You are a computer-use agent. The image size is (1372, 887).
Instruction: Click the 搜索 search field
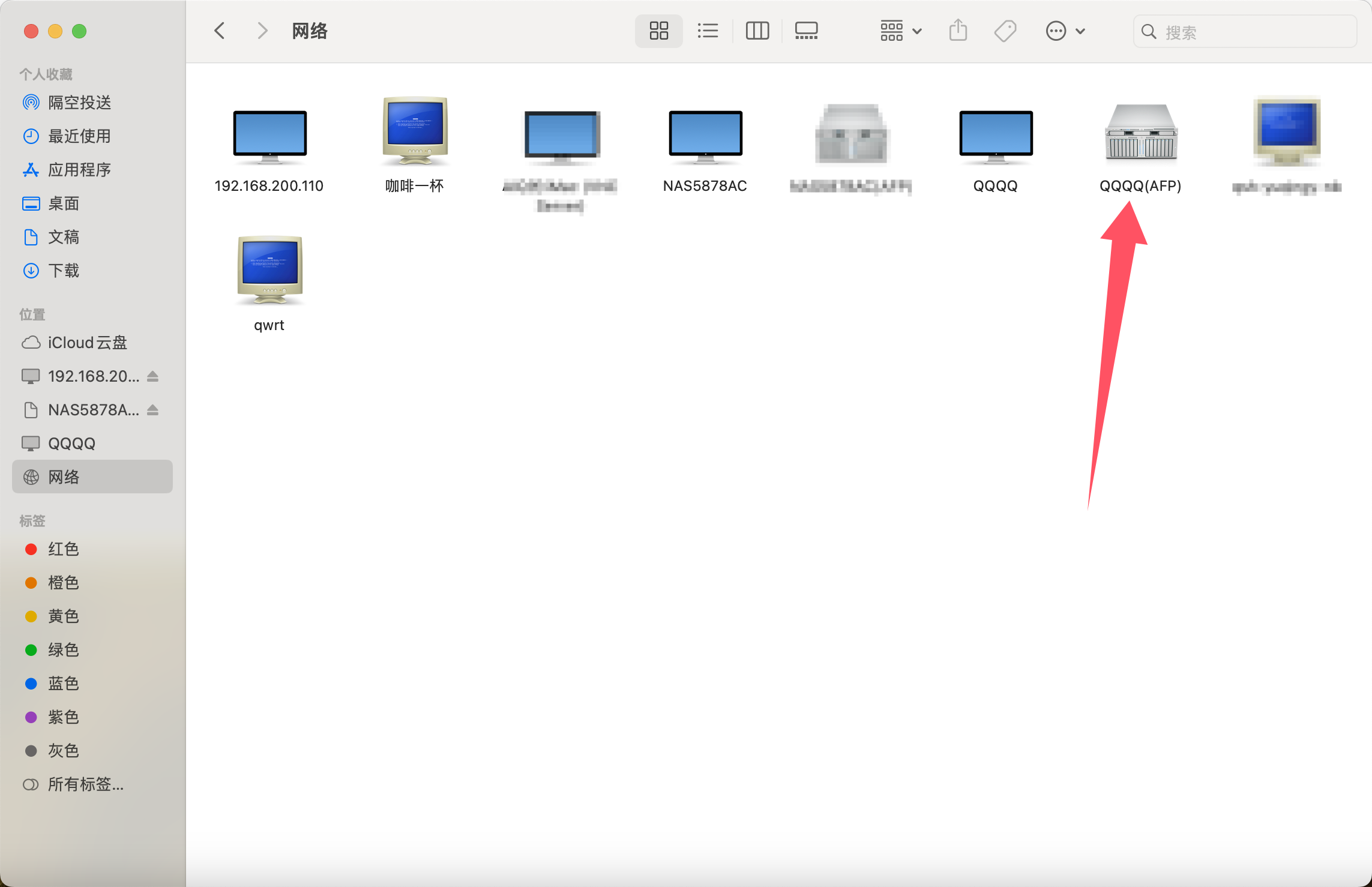(1245, 31)
